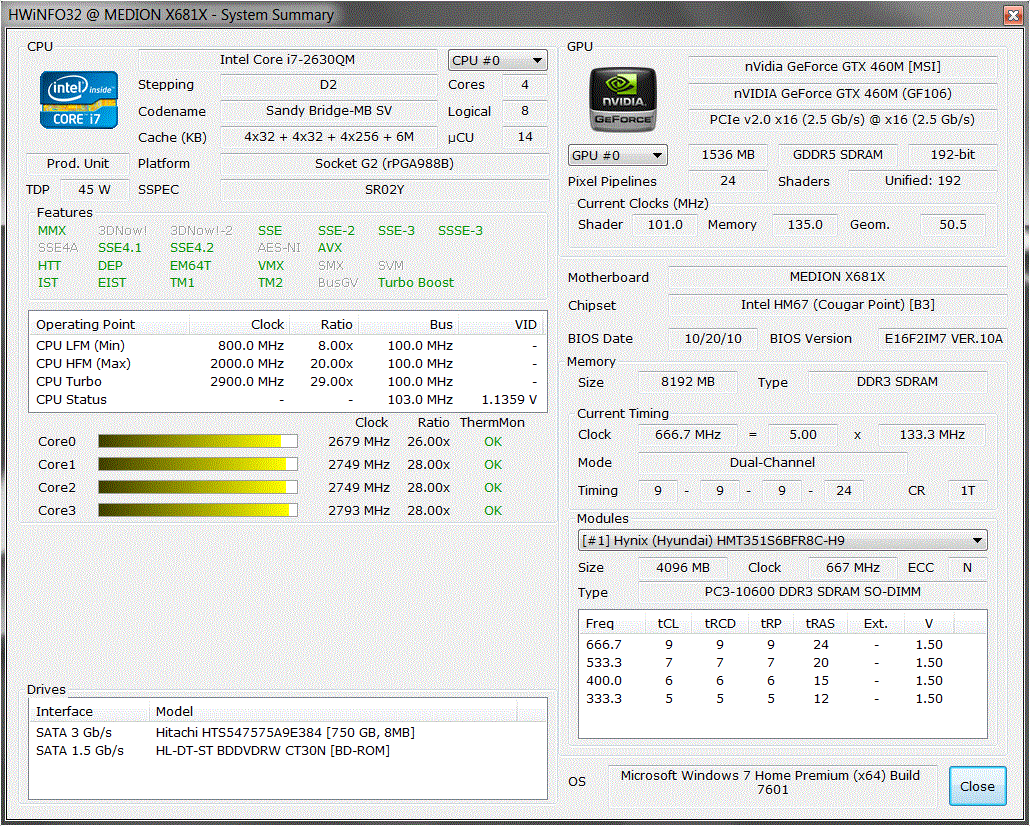Click the VID column header

pyautogui.click(x=503, y=325)
